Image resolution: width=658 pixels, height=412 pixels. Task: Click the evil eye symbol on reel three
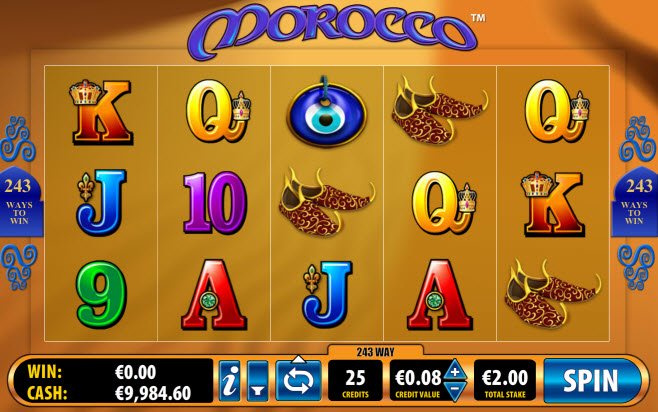326,112
